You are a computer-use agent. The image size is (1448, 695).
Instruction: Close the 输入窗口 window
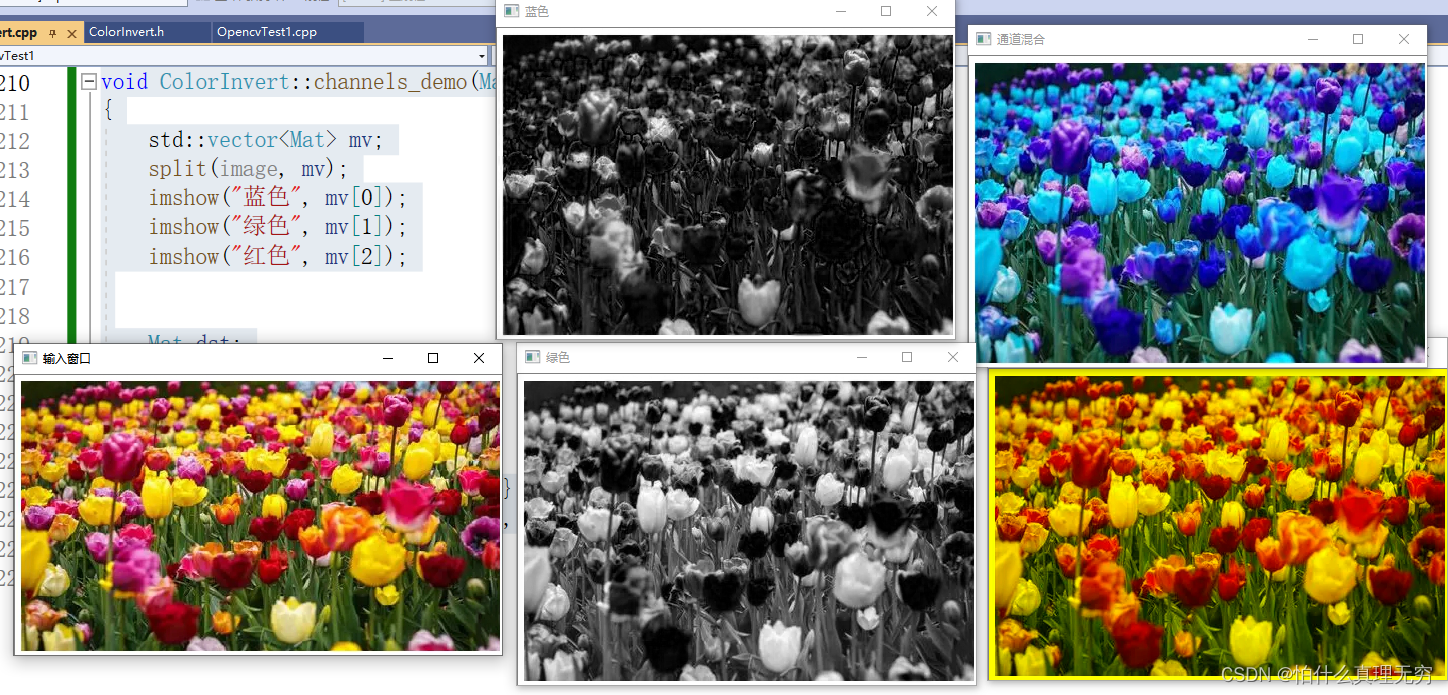pyautogui.click(x=479, y=358)
